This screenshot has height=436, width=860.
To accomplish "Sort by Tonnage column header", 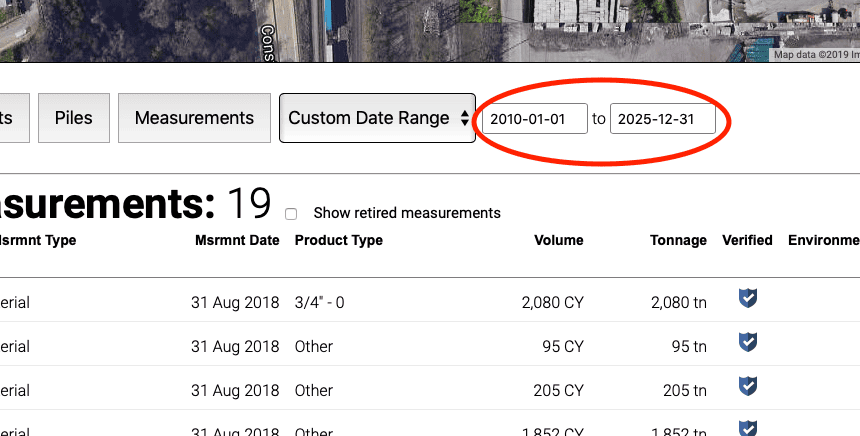I will pos(678,240).
